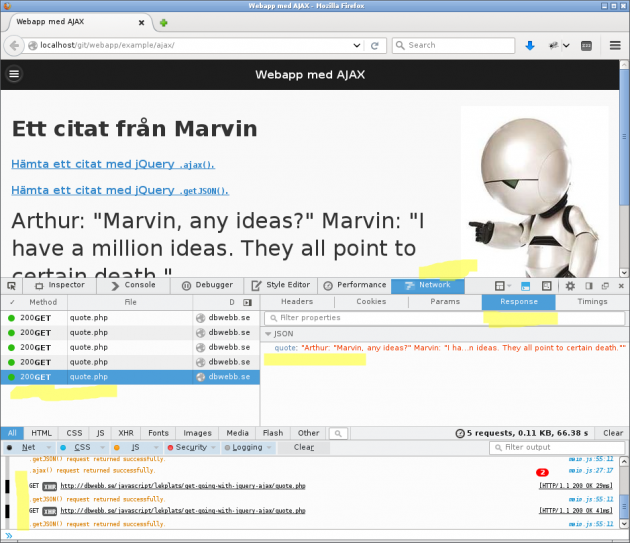Image resolution: width=630 pixels, height=543 pixels.
Task: Reload the page with the refresh icon
Action: (x=374, y=45)
